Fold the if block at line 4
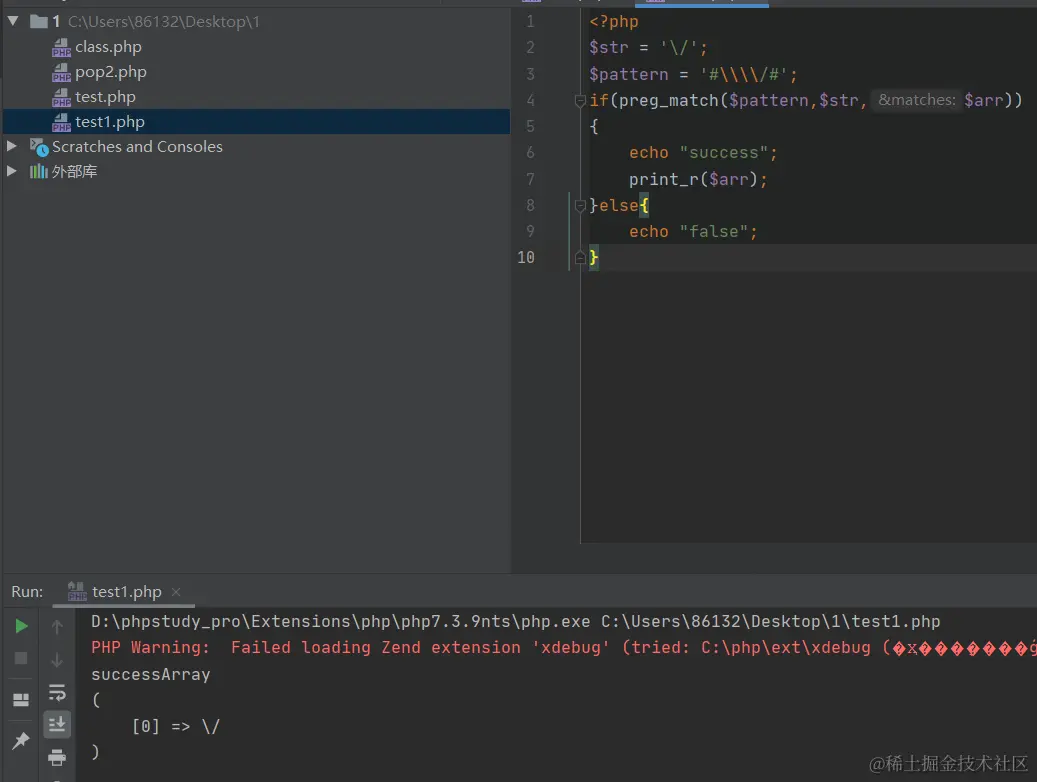 [x=580, y=101]
